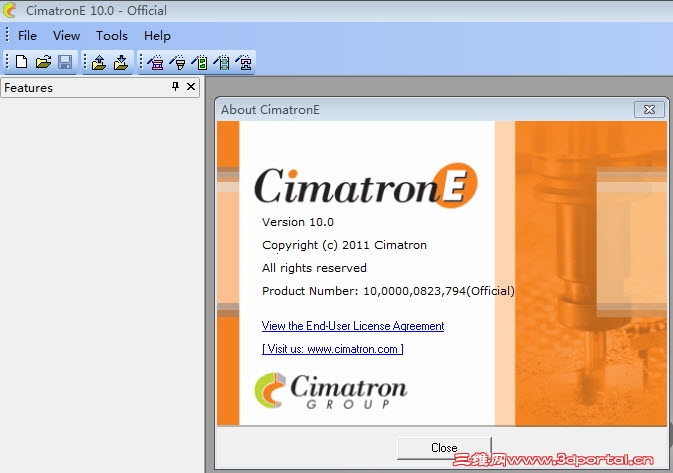673x473 pixels.
Task: Click the last wizard icon with die set
Action: click(244, 63)
